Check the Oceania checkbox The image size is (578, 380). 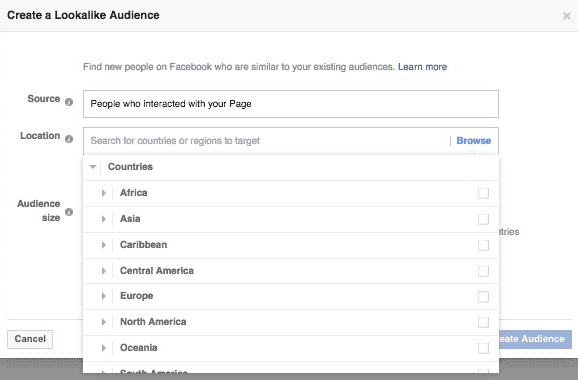(483, 348)
